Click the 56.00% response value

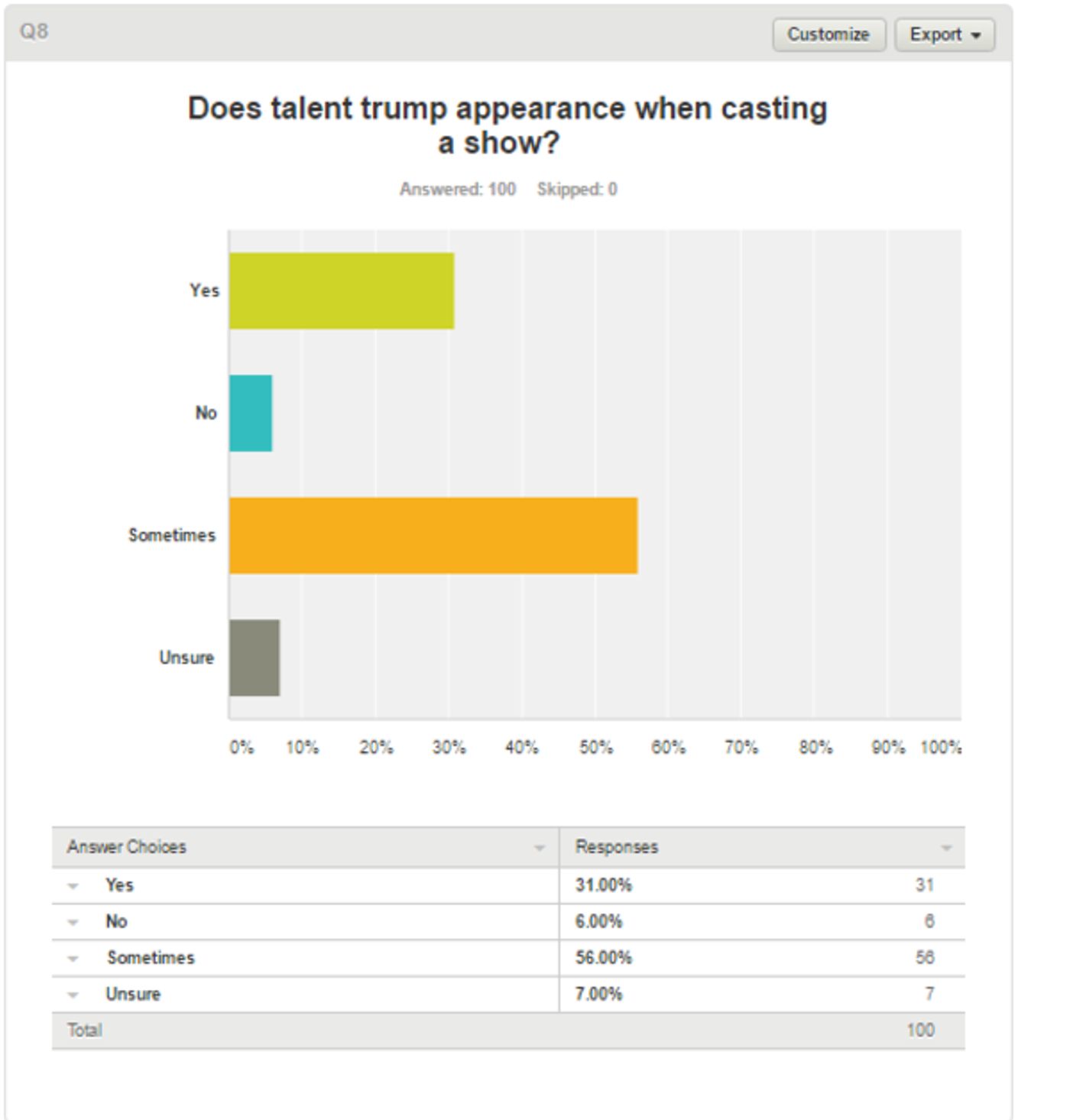tap(604, 958)
